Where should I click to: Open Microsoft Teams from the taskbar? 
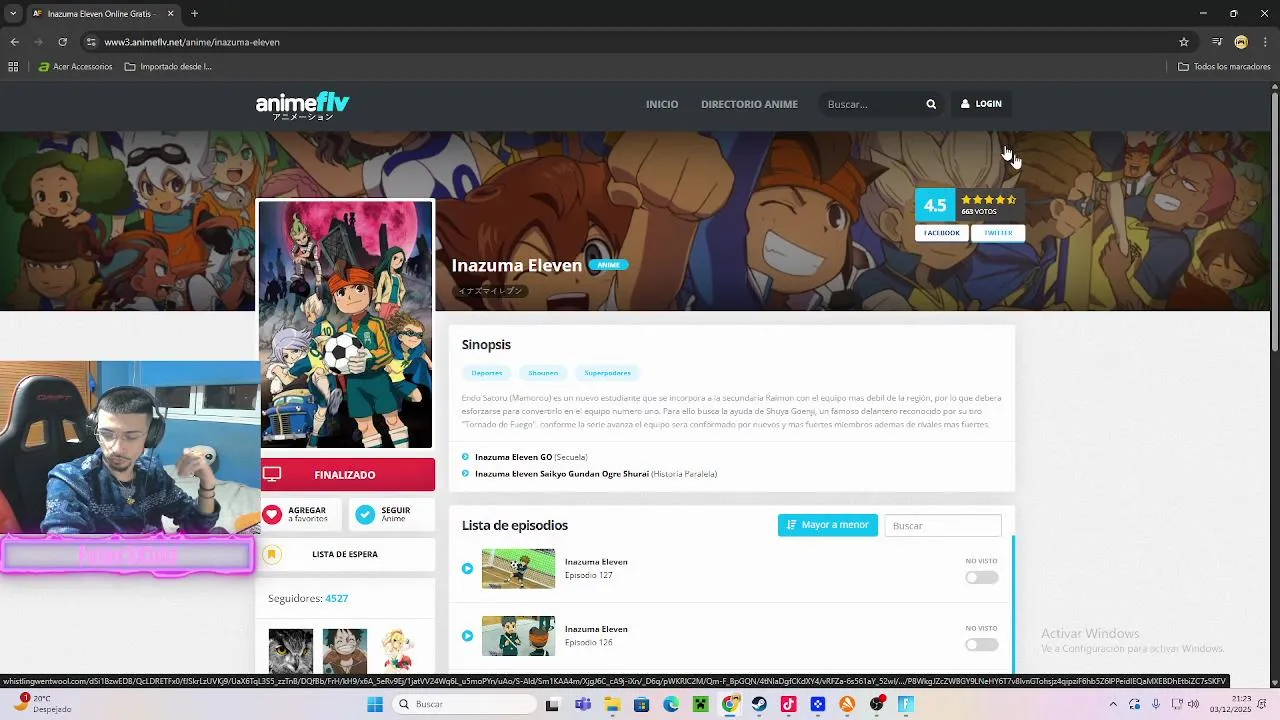click(583, 704)
